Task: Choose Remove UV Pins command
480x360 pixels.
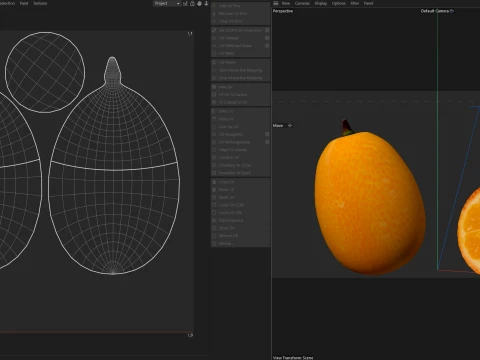Action: coord(240,13)
